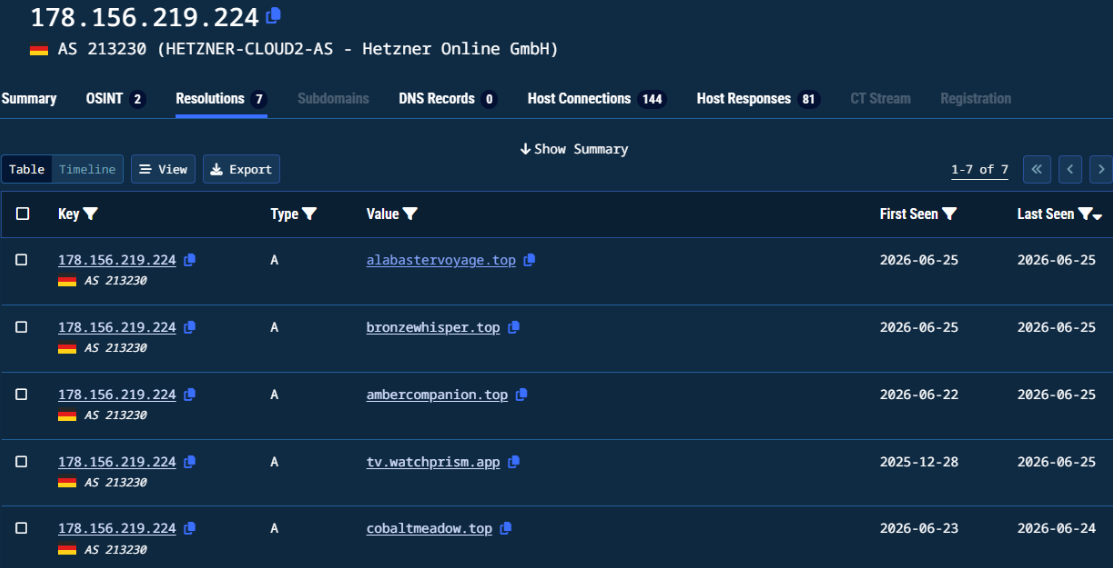Sort by the First Seen header
The height and width of the screenshot is (568, 1113).
point(909,214)
